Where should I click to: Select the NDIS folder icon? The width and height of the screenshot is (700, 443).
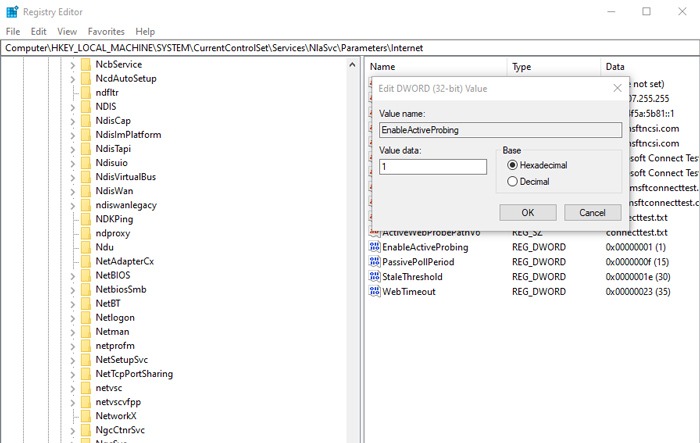(86, 107)
